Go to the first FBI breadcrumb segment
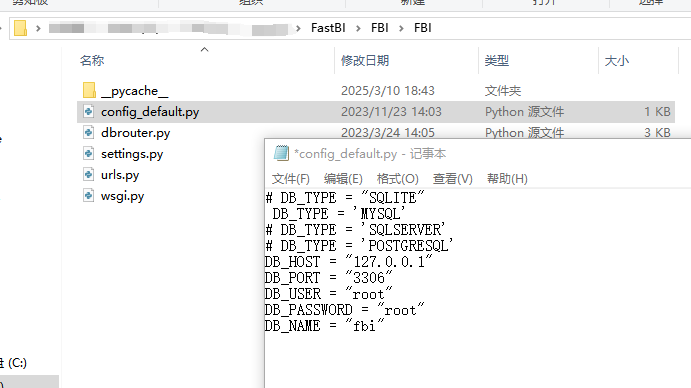Image resolution: width=691 pixels, height=388 pixels. (x=379, y=28)
